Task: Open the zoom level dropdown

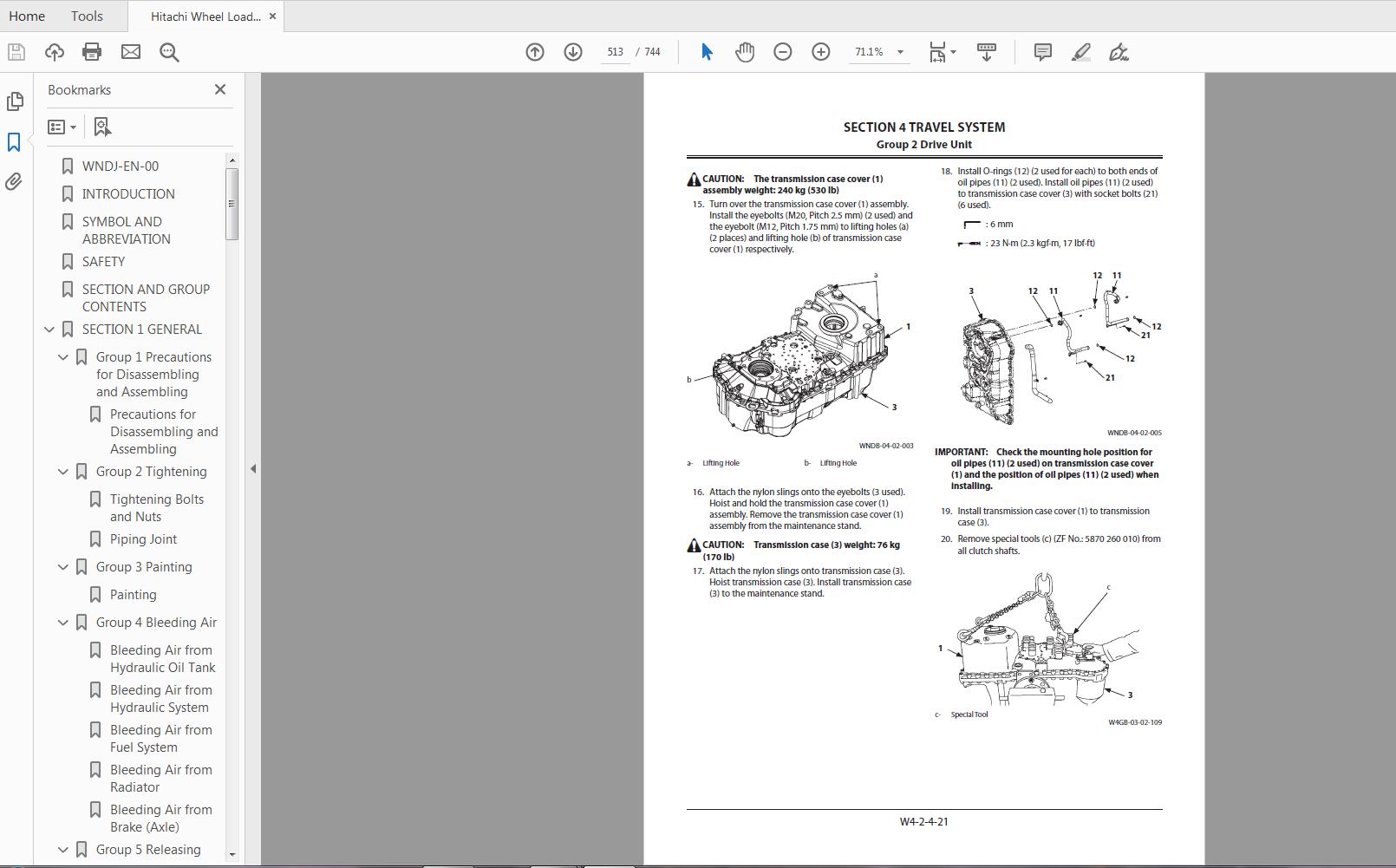Action: pyautogui.click(x=900, y=52)
